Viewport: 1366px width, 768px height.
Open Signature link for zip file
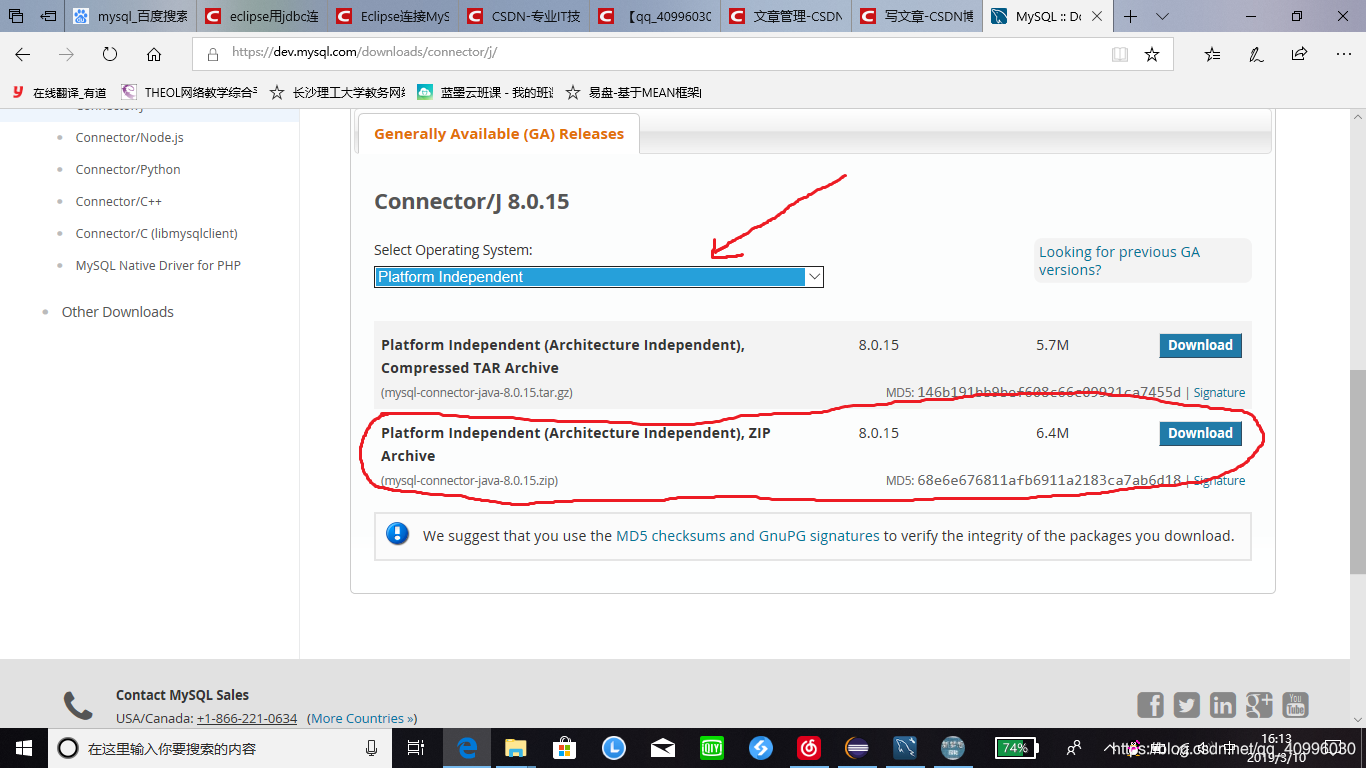coord(1219,481)
